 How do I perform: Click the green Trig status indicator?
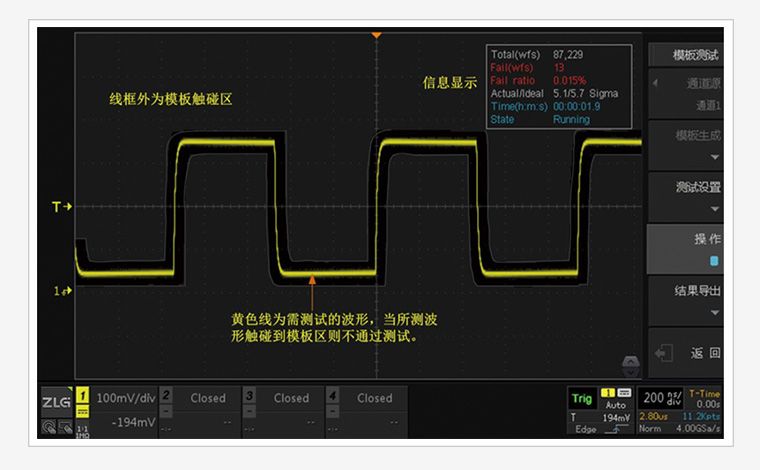[581, 398]
